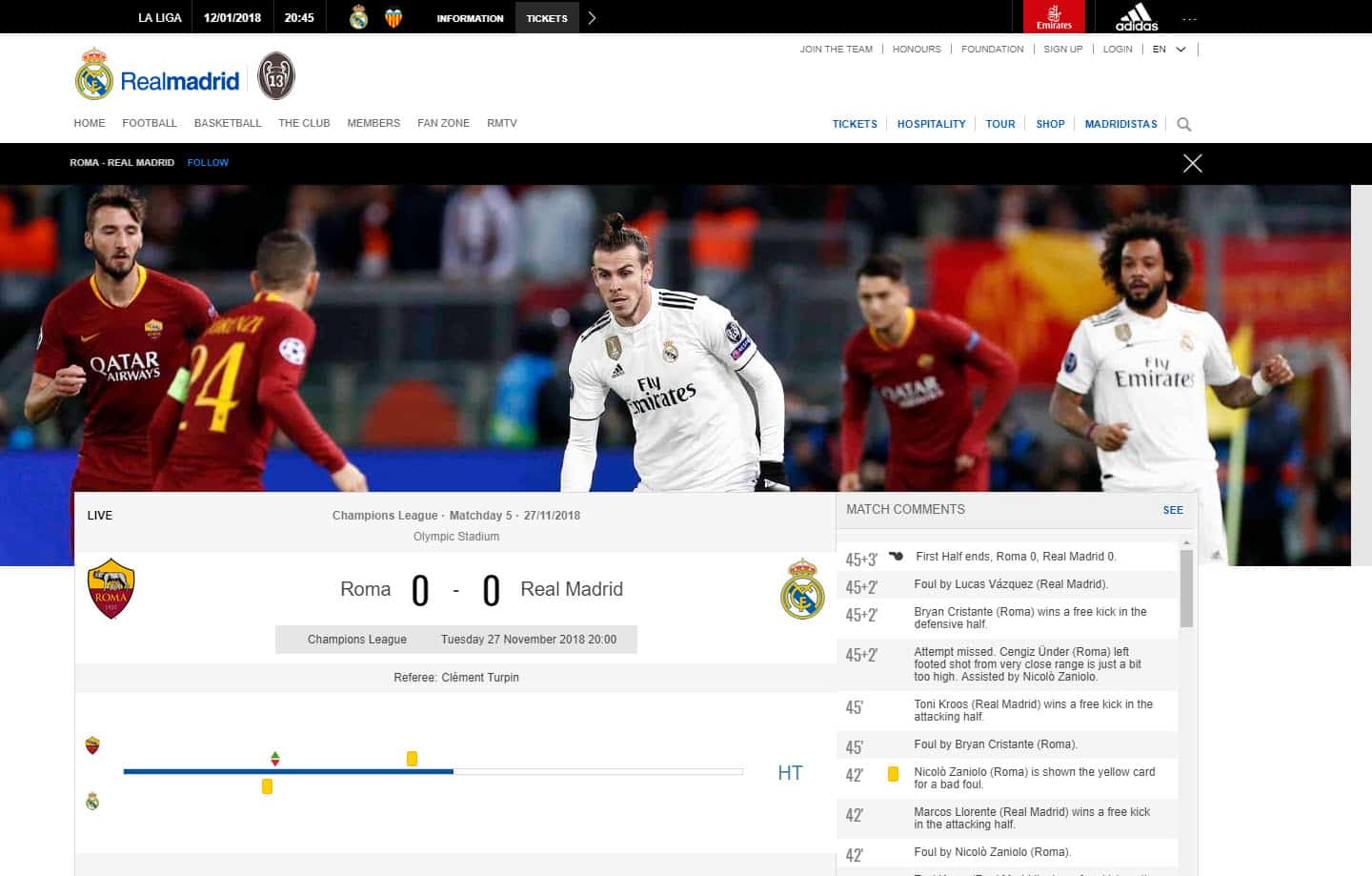Click the FOUNDATION link

click(x=992, y=49)
